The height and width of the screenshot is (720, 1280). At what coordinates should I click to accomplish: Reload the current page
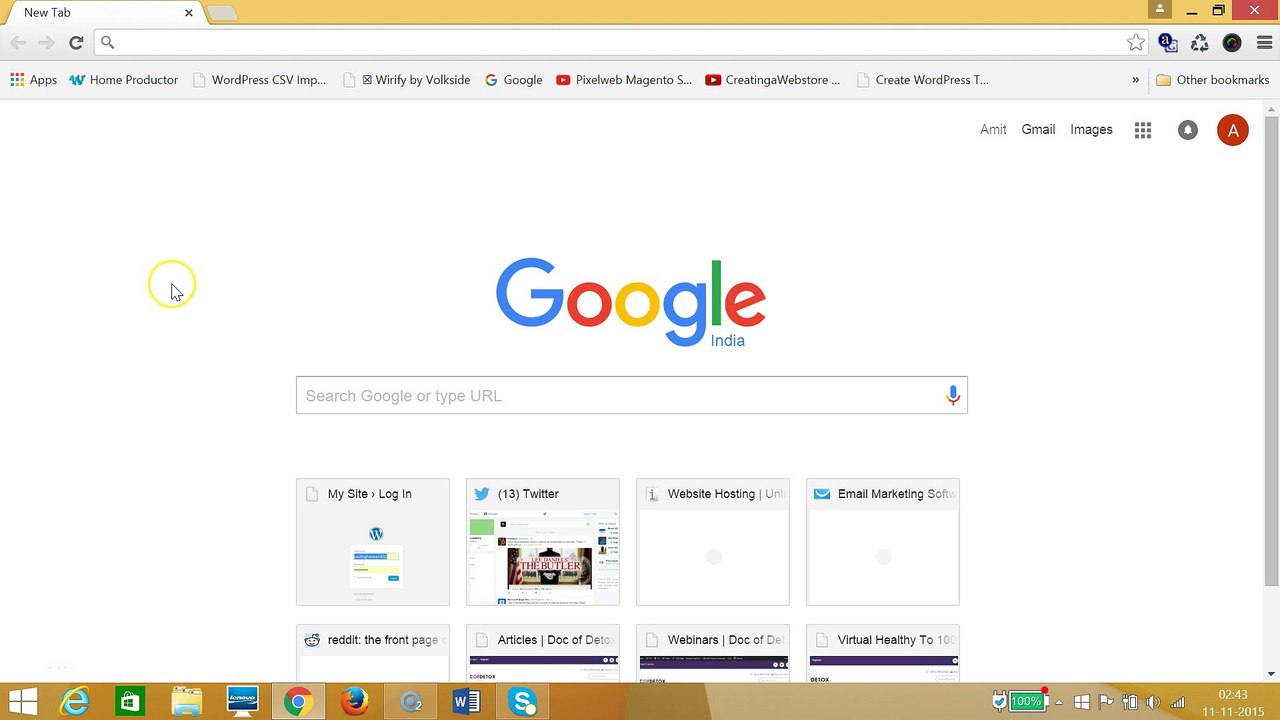76,42
